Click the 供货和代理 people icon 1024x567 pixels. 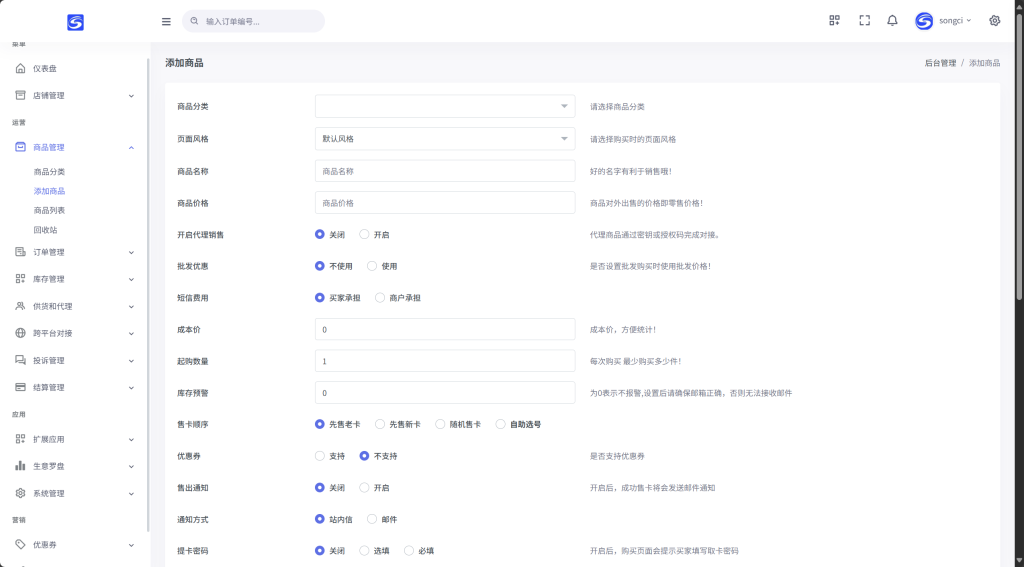coord(20,306)
